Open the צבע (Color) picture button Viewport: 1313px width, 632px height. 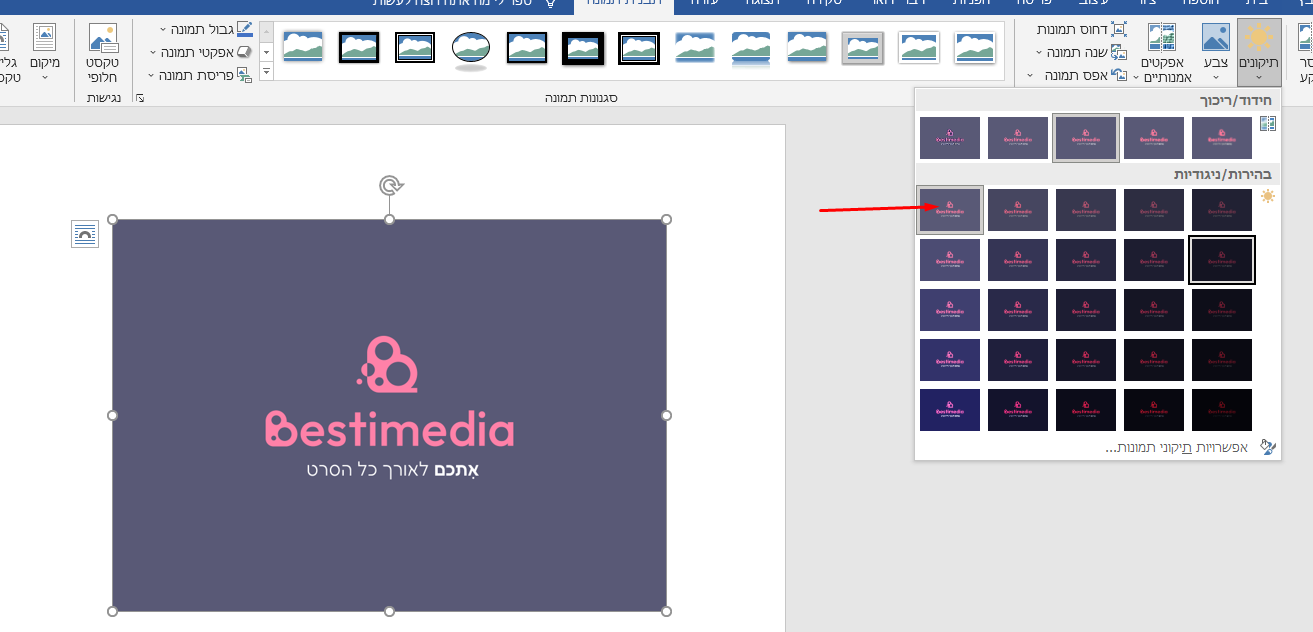coord(1215,52)
